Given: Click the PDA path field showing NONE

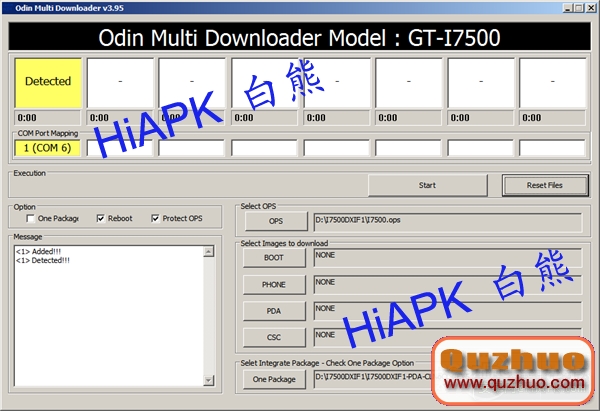Looking at the screenshot, I should point(448,311).
